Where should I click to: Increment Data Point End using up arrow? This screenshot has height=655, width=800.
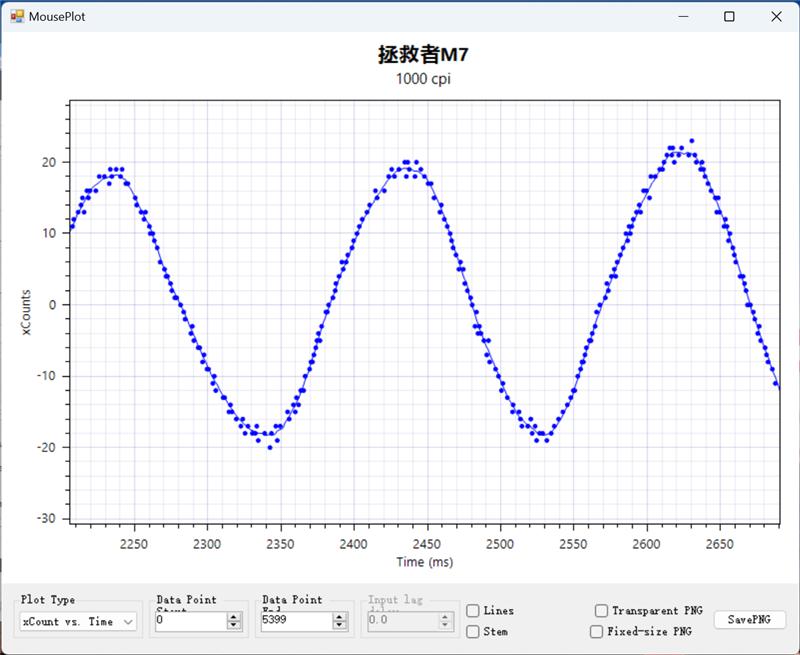pyautogui.click(x=340, y=617)
